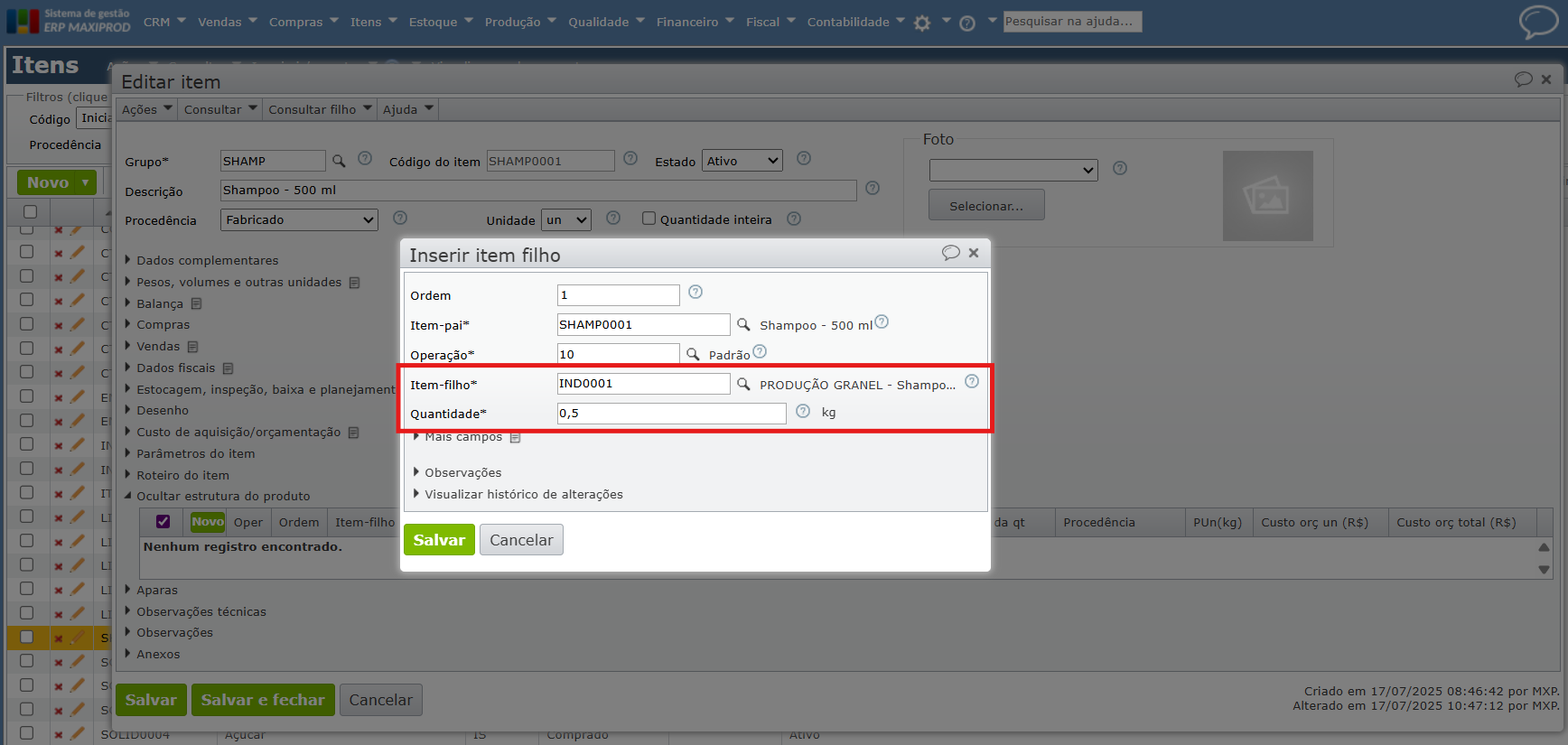
Task: Click the note icon beside Balança
Action: pos(196,304)
